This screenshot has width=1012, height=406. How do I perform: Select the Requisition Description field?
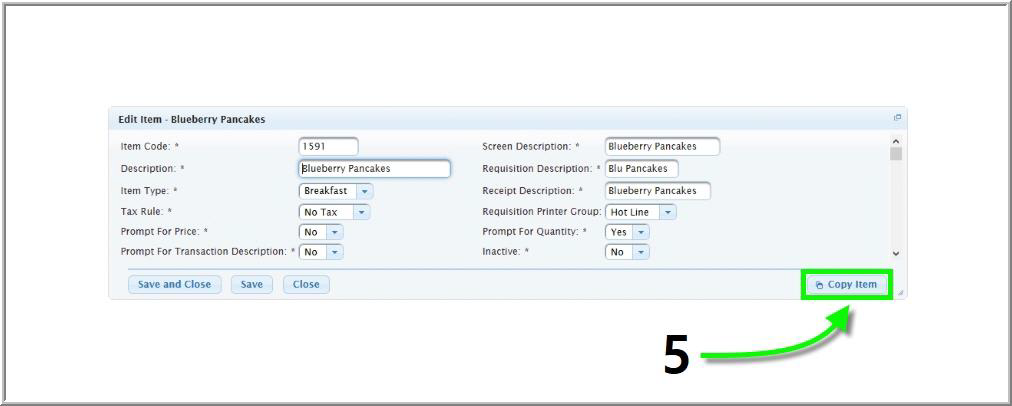(x=641, y=169)
